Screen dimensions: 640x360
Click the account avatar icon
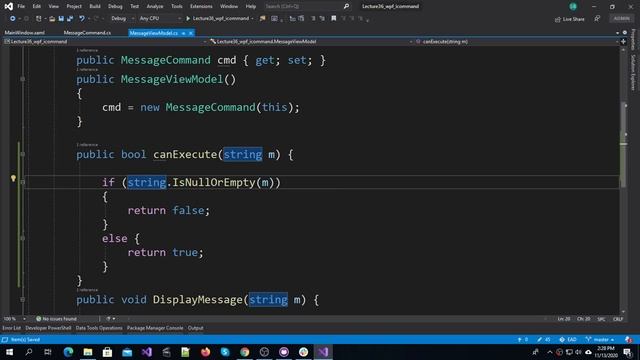573,6
